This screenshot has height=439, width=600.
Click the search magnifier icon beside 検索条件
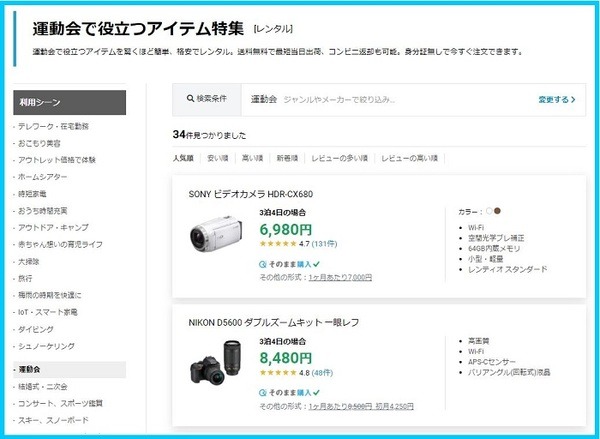click(190, 98)
